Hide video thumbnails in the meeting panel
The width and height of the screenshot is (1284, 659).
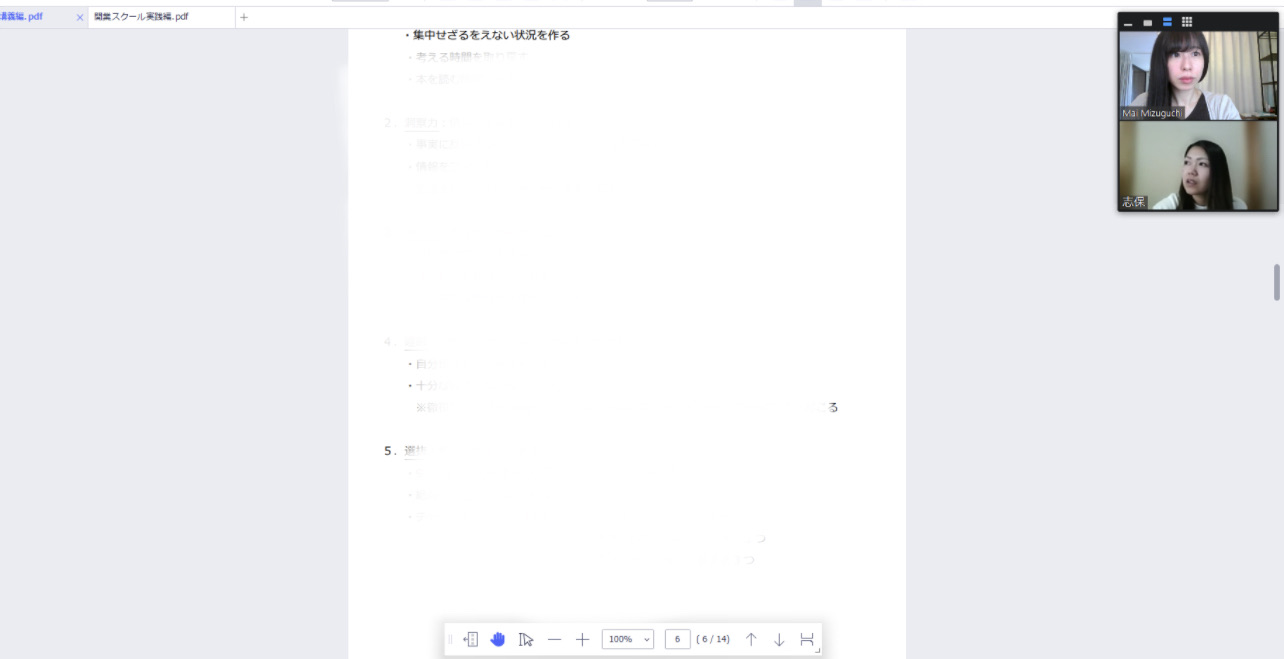(x=1128, y=22)
